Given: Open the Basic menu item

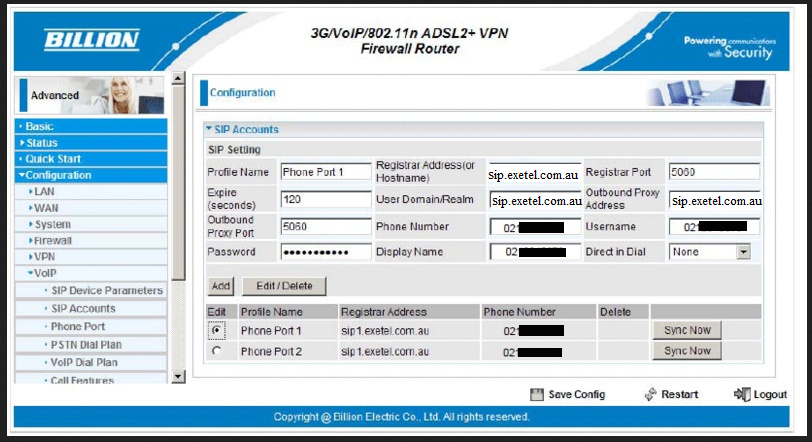Looking at the screenshot, I should coord(91,126).
